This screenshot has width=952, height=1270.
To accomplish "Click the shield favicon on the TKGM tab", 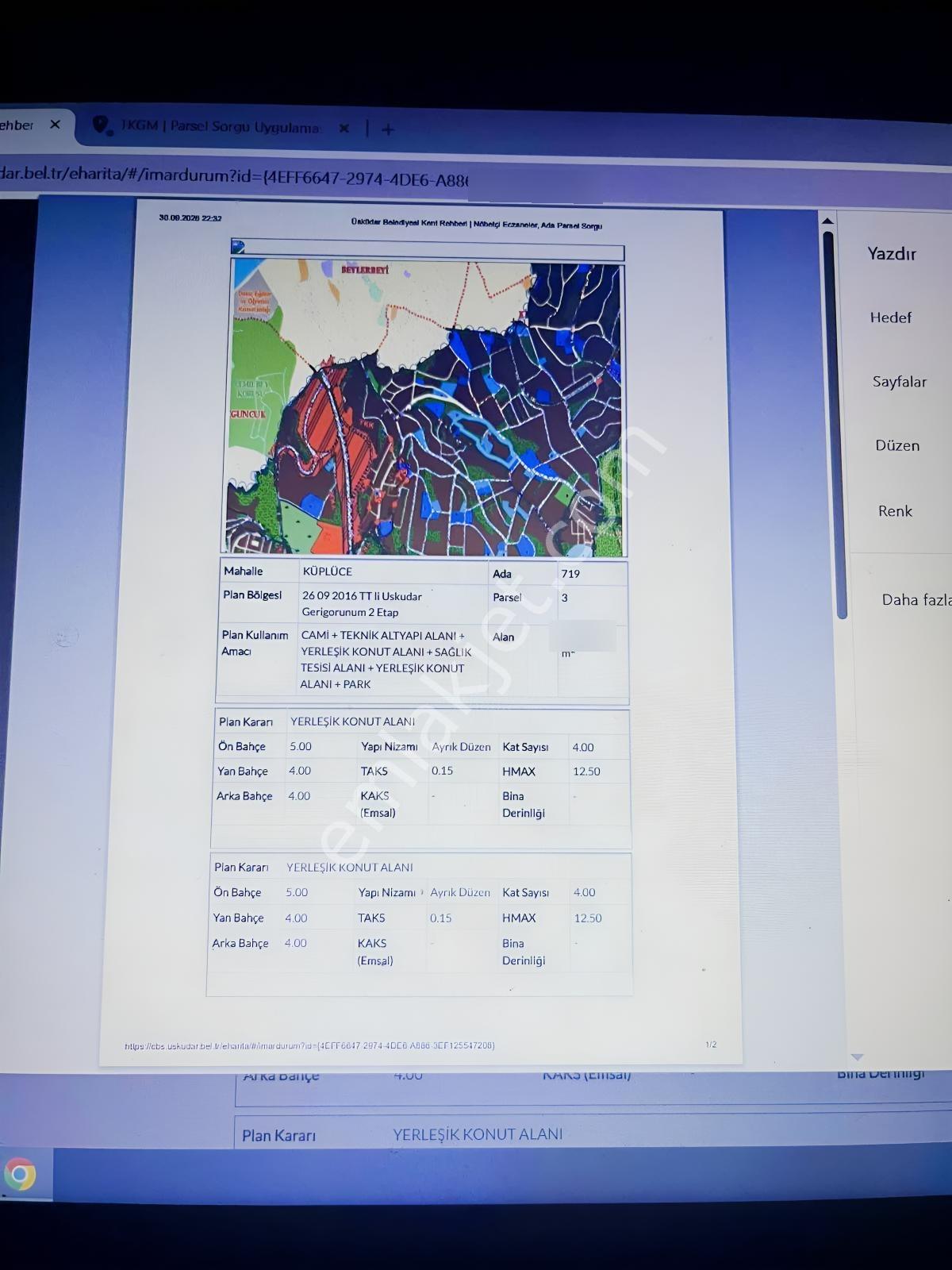I will pyautogui.click(x=101, y=125).
